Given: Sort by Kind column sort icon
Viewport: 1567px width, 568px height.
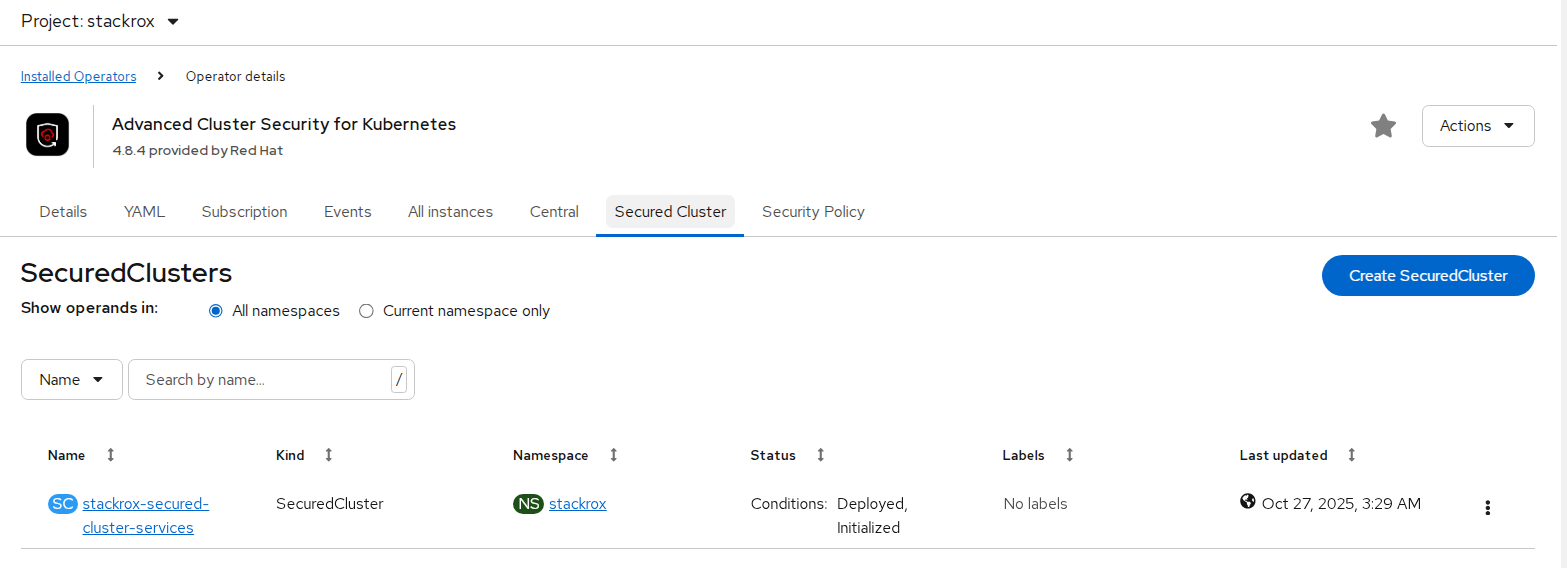Looking at the screenshot, I should click(329, 455).
